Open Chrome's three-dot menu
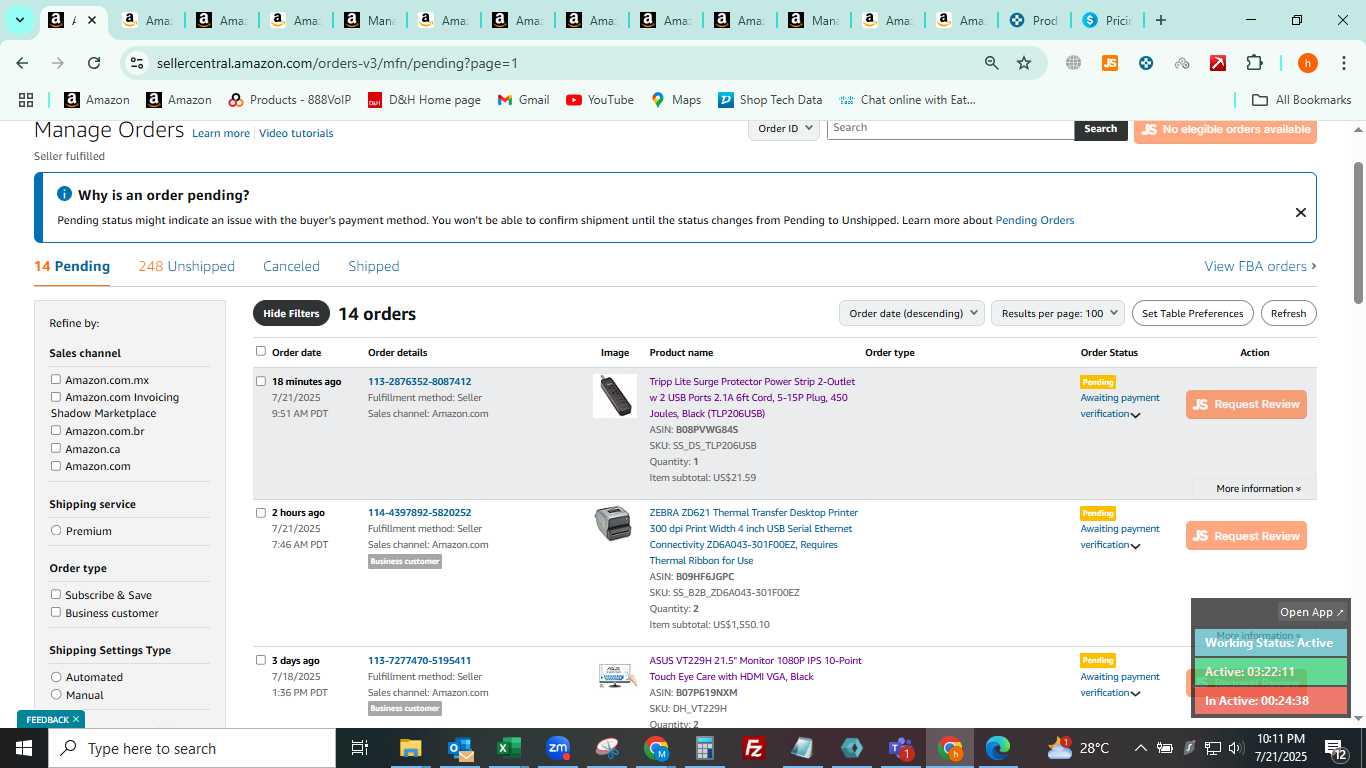The height and width of the screenshot is (768, 1366). click(x=1343, y=63)
